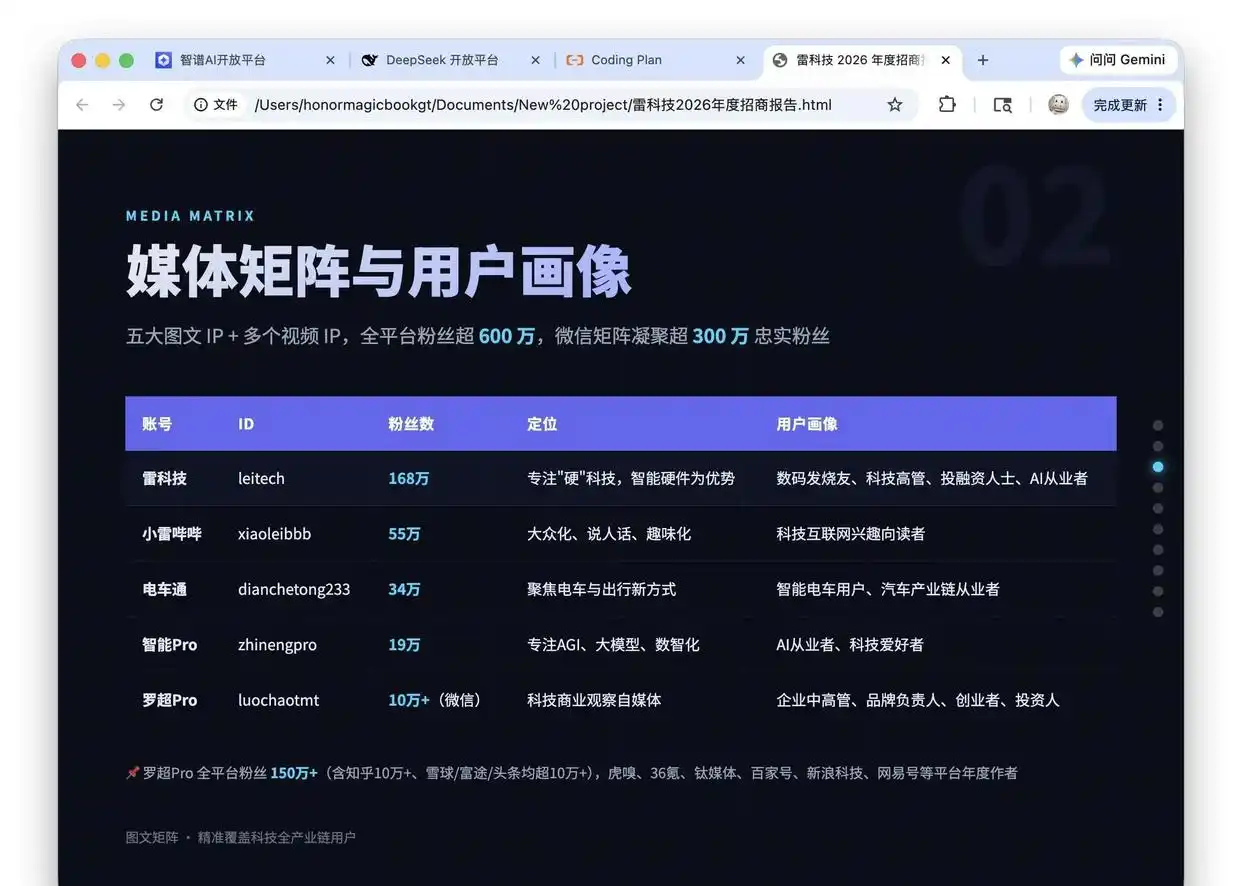1242x886 pixels.
Task: Click the MEDIA MATRIX label
Action: point(190,215)
